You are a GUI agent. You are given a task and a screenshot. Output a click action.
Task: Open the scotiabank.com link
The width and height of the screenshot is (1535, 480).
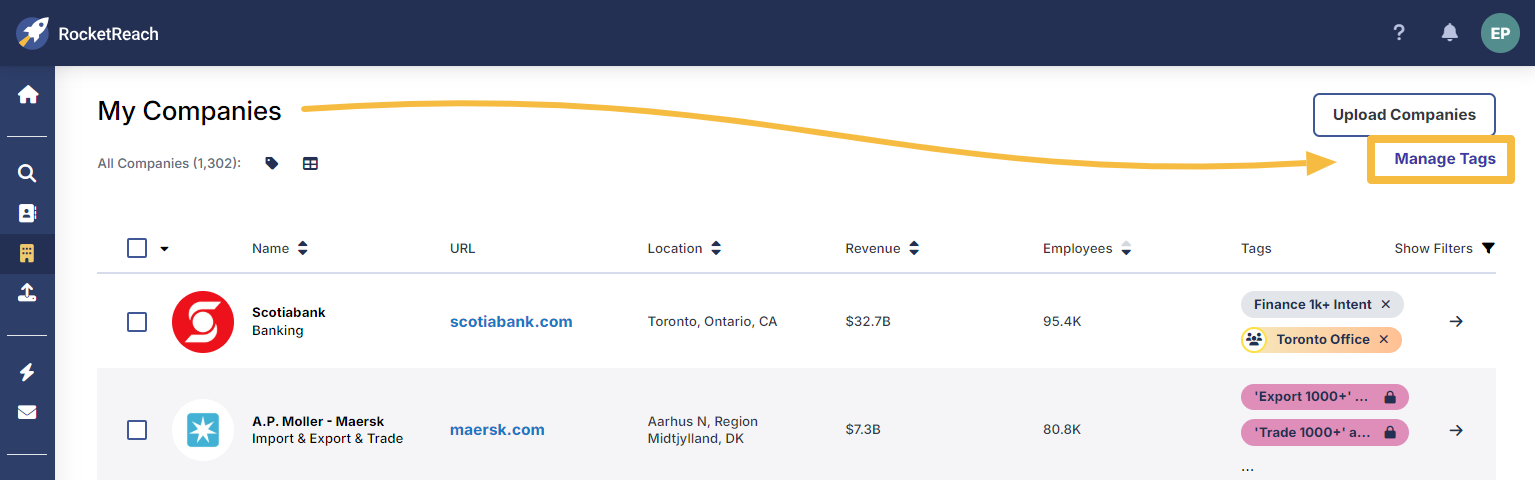click(511, 322)
